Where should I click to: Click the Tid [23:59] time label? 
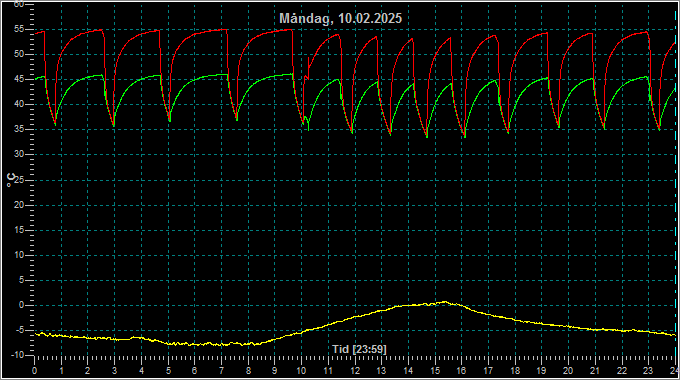pos(359,349)
